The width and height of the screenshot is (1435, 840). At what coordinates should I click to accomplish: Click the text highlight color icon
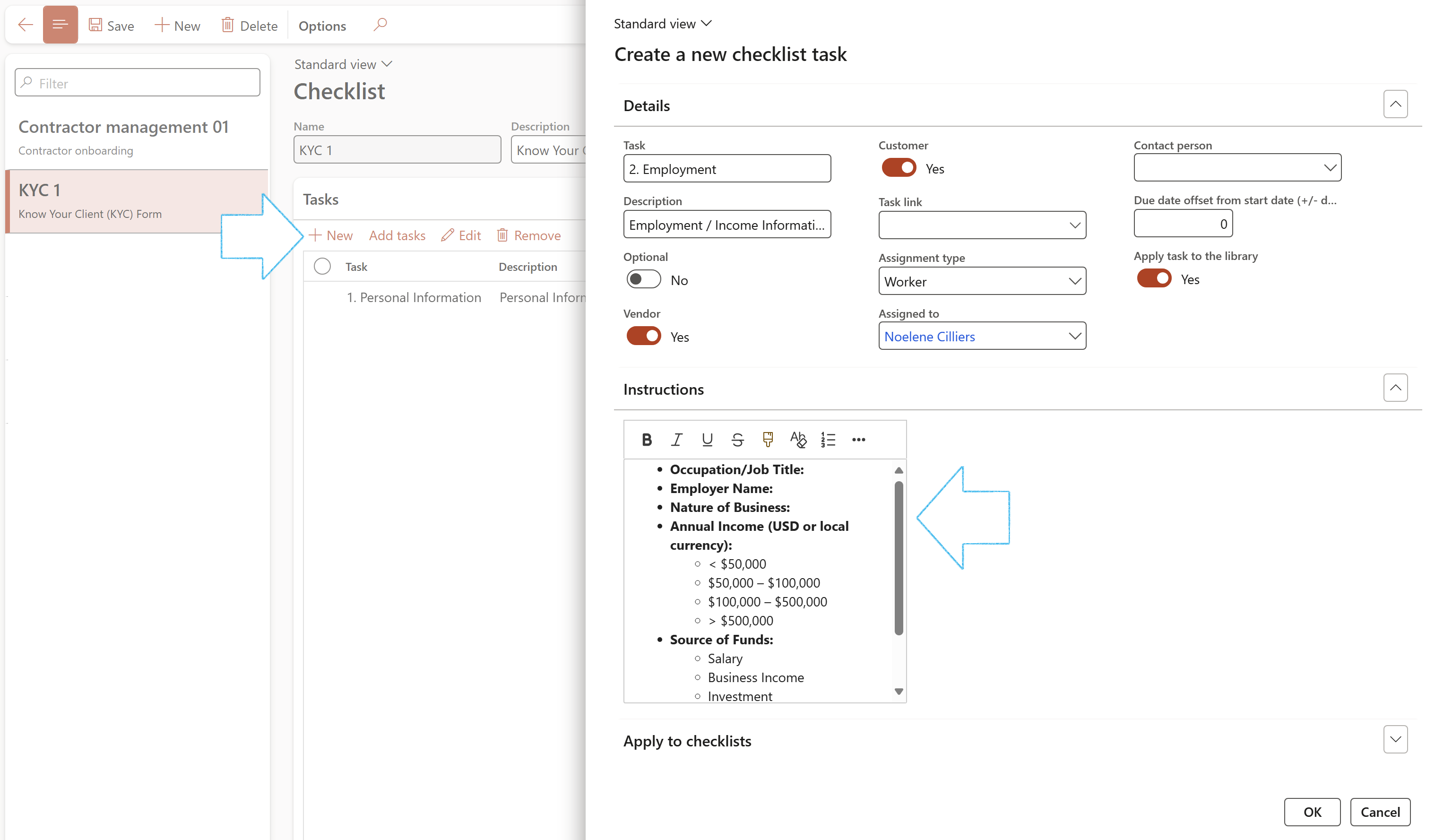[x=768, y=440]
